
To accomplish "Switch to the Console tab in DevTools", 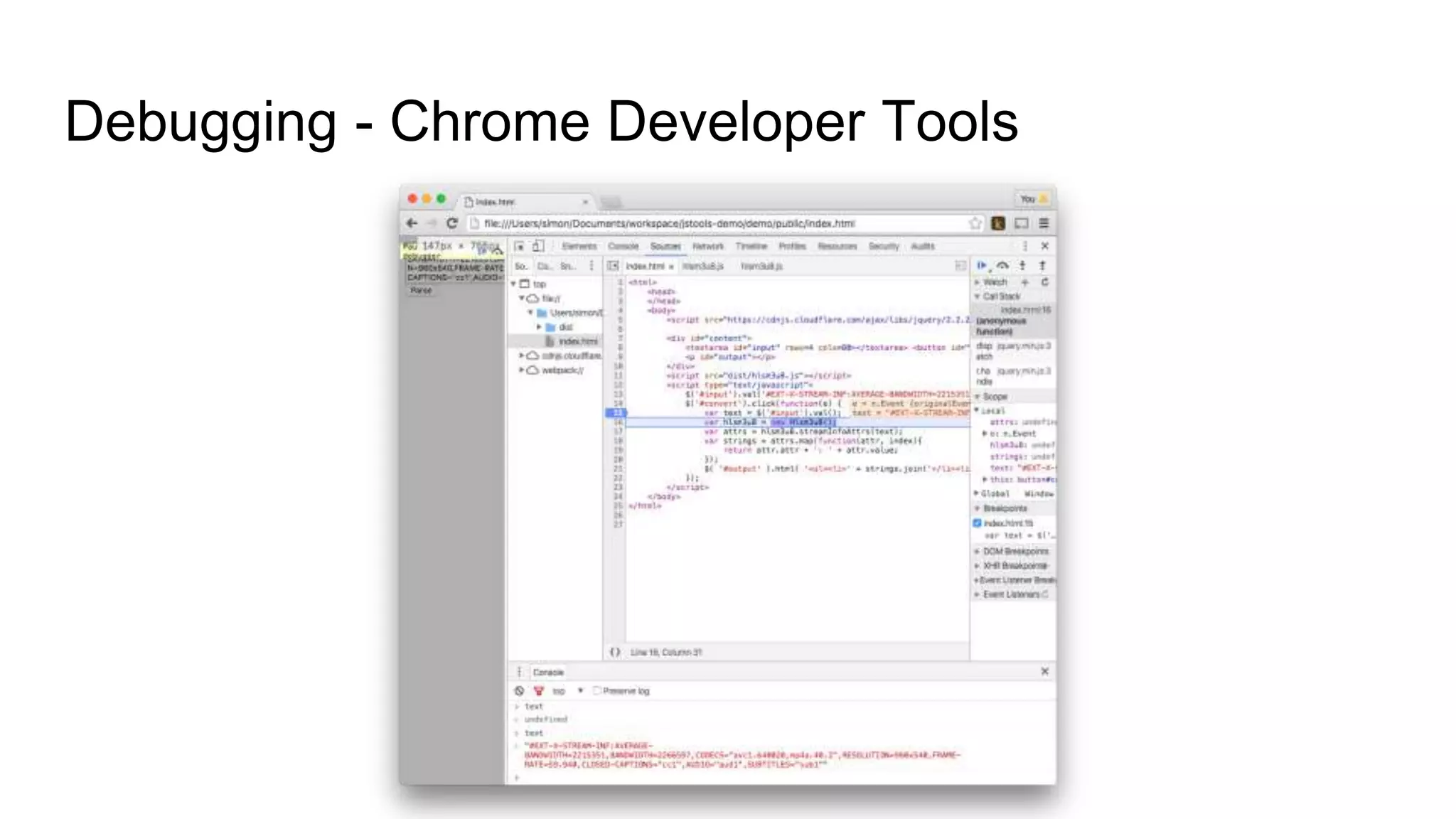I will tap(623, 246).
